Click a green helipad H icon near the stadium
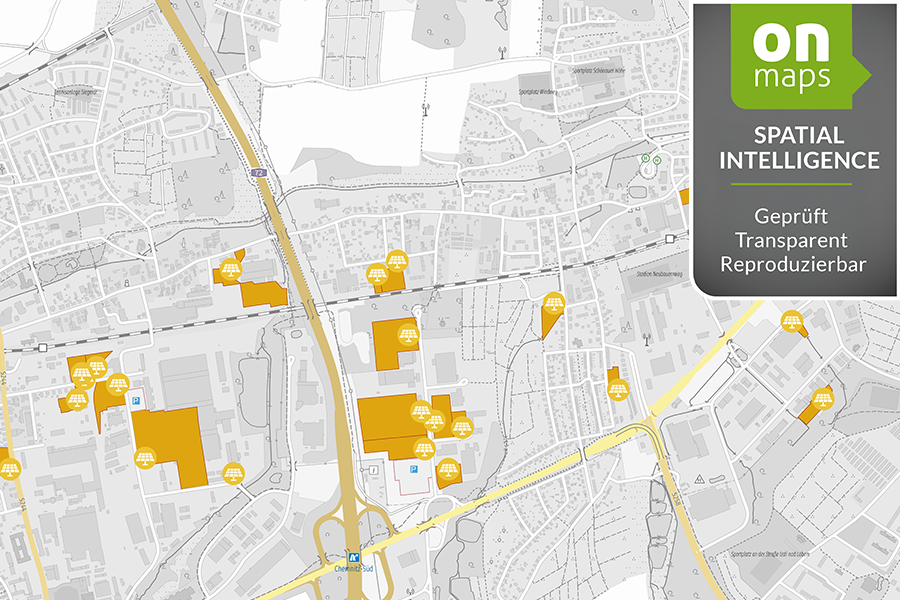This screenshot has width=900, height=600. (645, 158)
